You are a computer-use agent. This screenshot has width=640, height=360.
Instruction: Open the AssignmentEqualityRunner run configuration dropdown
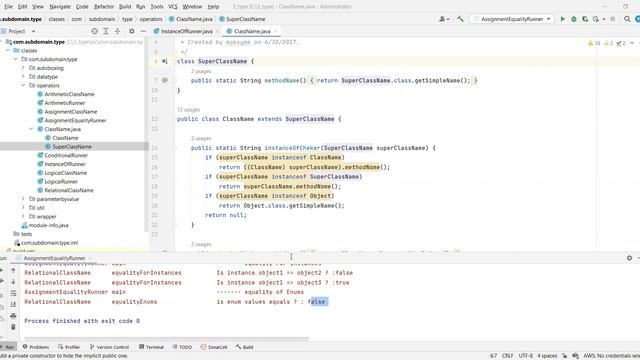(x=512, y=19)
